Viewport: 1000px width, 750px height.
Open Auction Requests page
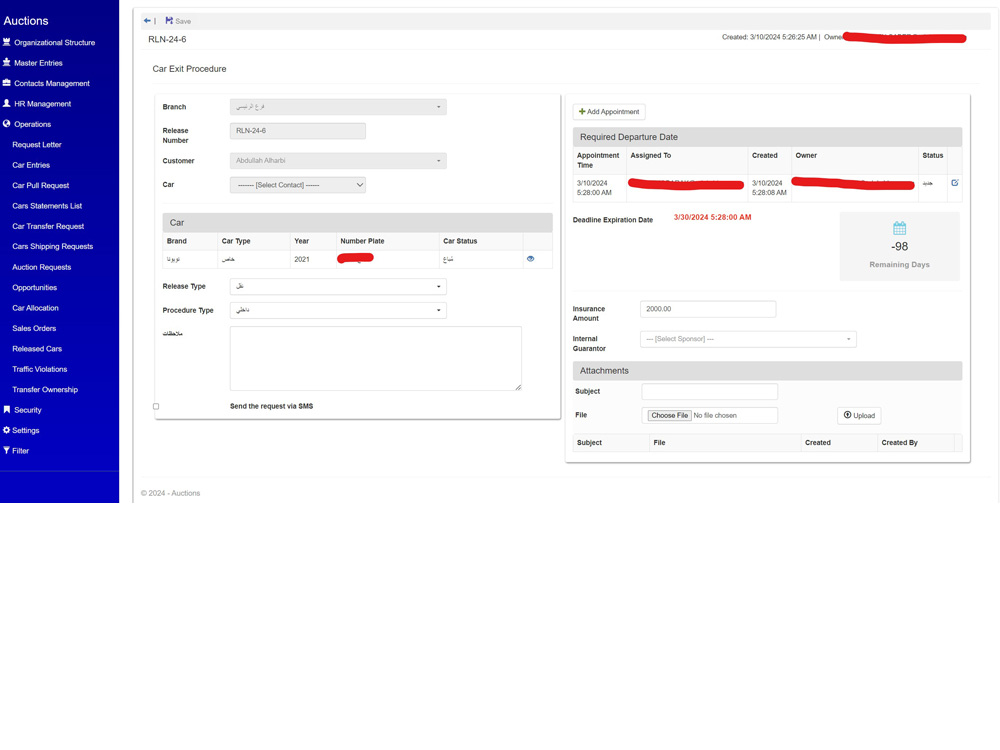click(41, 267)
